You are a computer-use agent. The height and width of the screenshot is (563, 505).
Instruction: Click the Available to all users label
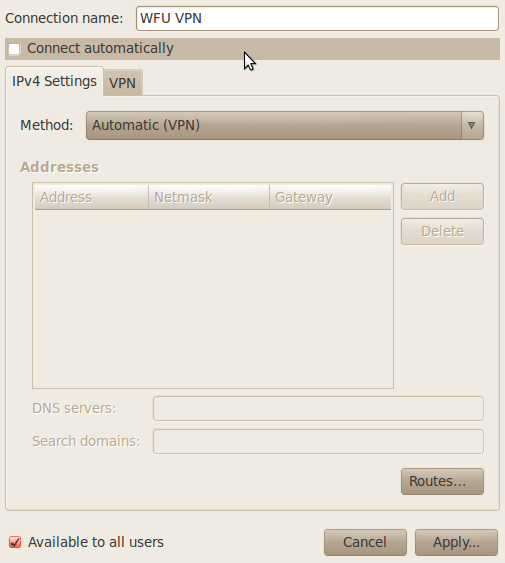(x=96, y=542)
